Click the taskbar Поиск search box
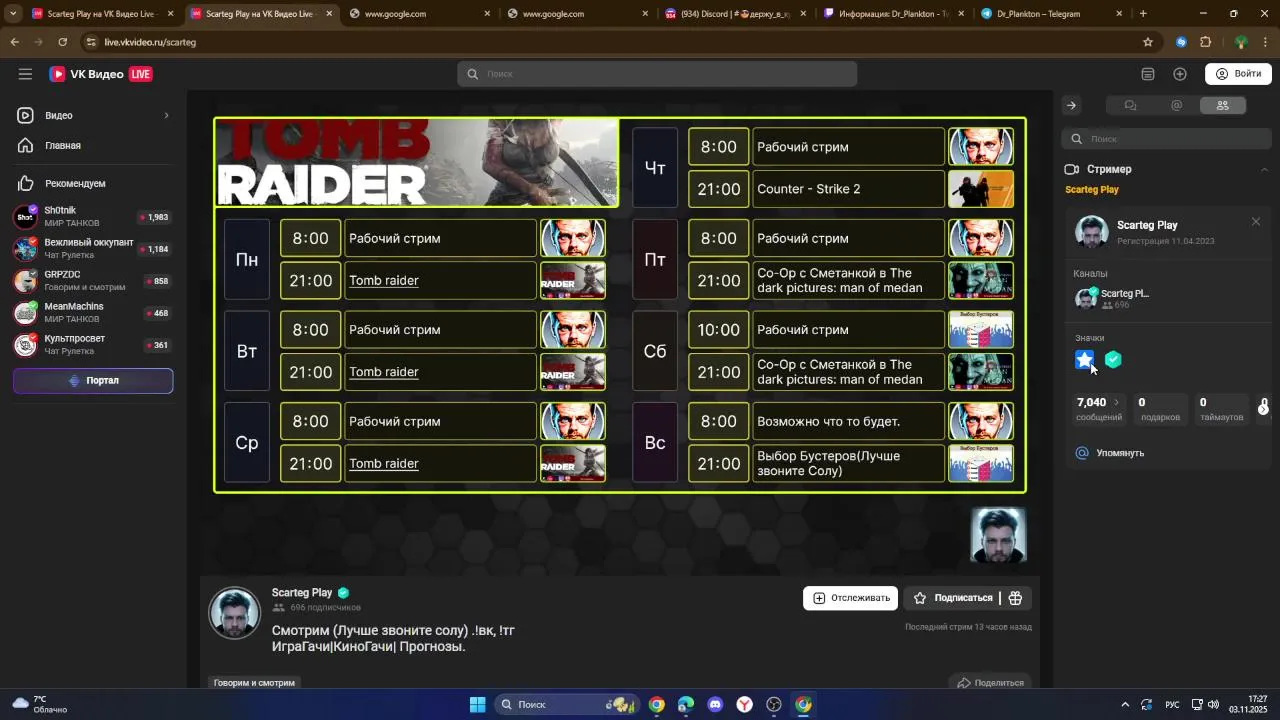Image resolution: width=1280 pixels, height=720 pixels. tap(566, 704)
